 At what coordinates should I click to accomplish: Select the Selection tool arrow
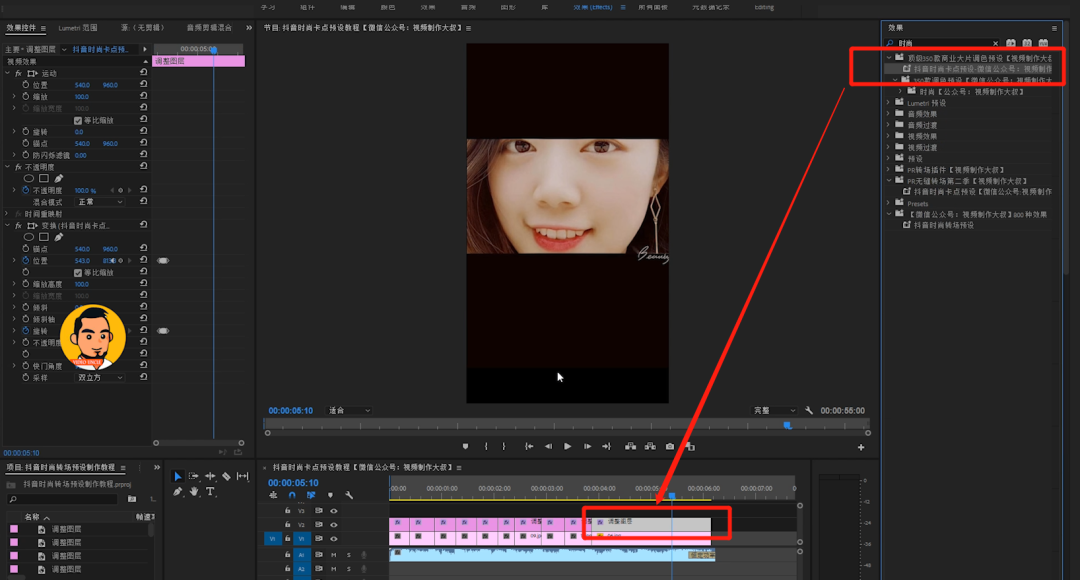pos(178,476)
